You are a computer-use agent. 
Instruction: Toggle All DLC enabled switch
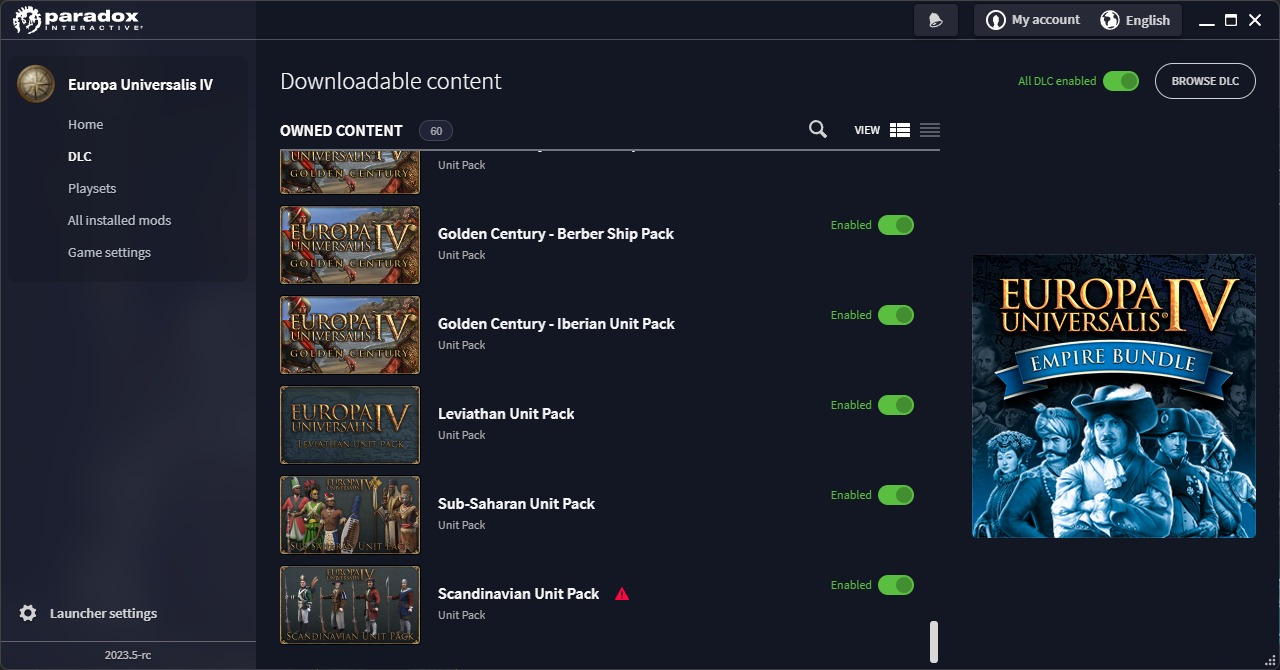coord(1121,81)
